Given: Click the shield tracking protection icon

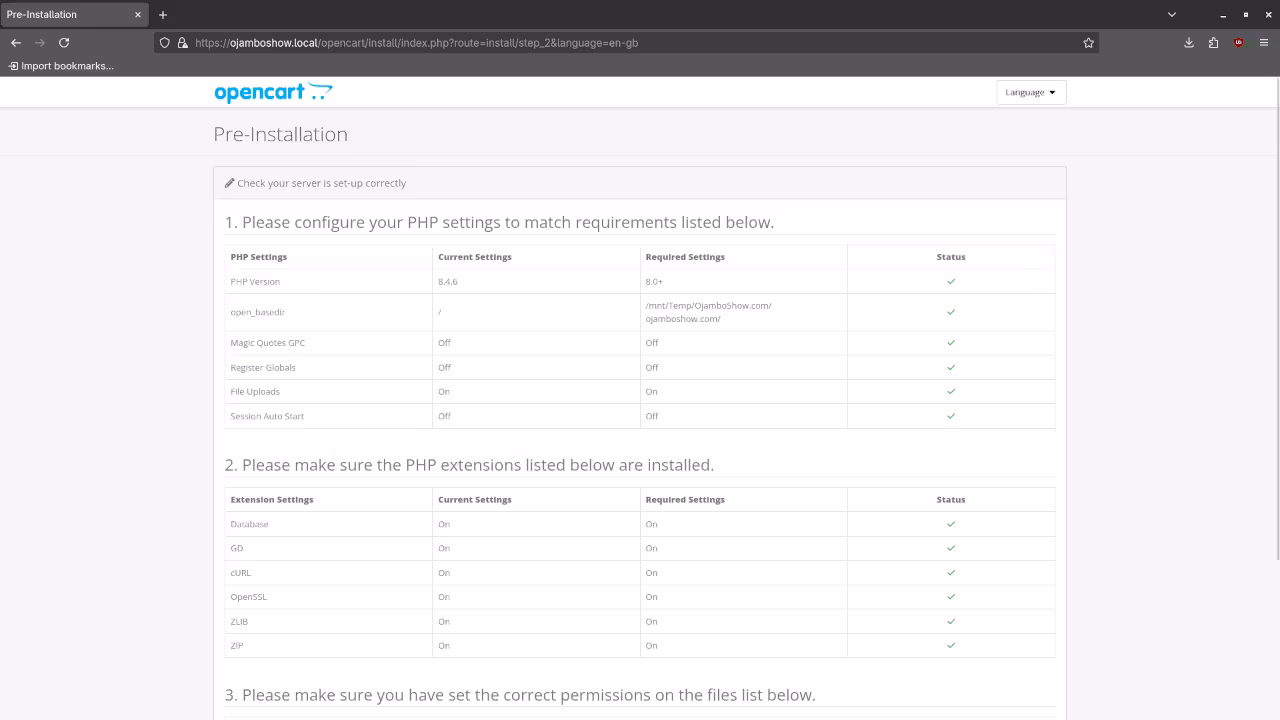Looking at the screenshot, I should pyautogui.click(x=165, y=43).
